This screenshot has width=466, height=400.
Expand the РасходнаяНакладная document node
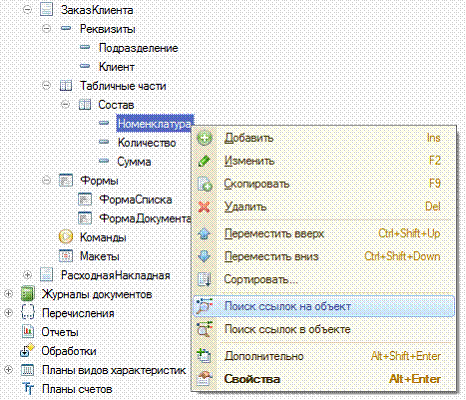pos(27,275)
